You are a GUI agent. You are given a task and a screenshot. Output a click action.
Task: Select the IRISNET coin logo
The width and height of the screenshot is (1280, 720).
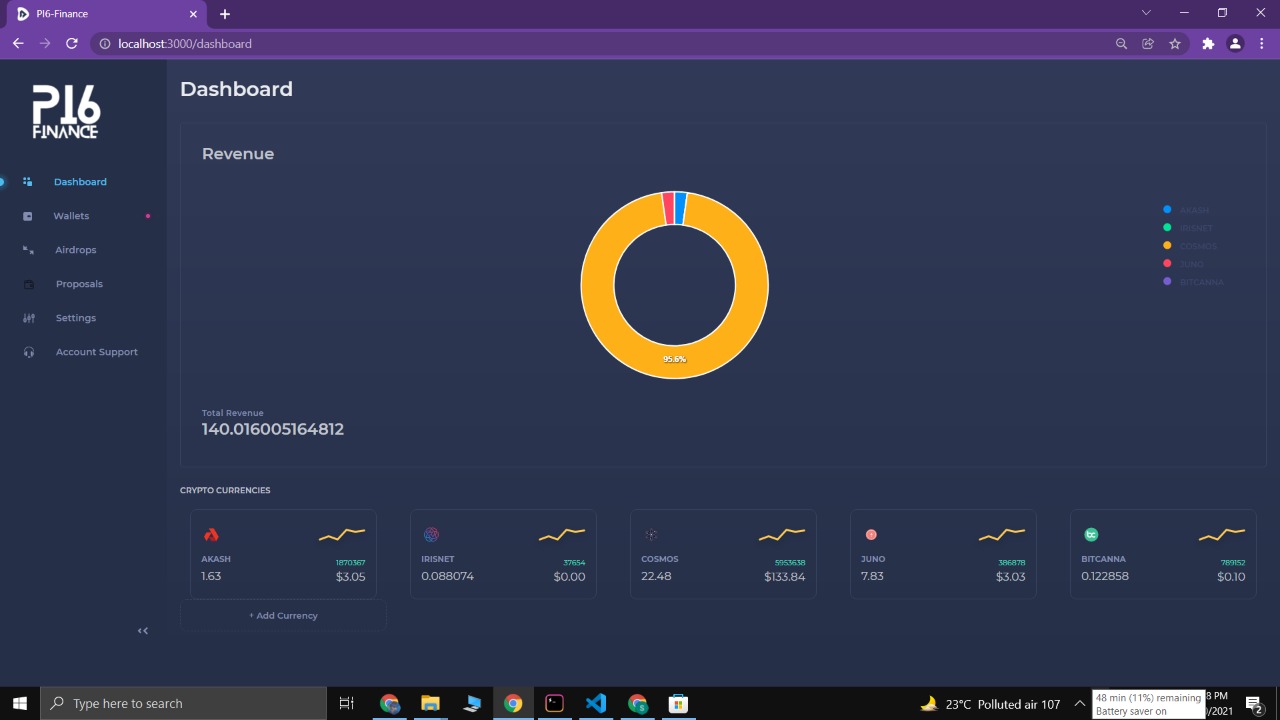coord(431,534)
